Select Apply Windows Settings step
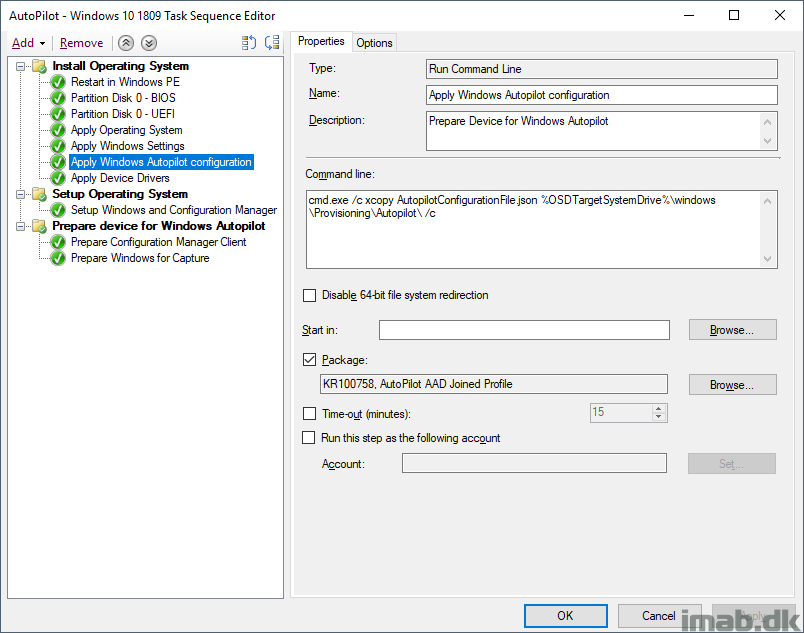 128,146
